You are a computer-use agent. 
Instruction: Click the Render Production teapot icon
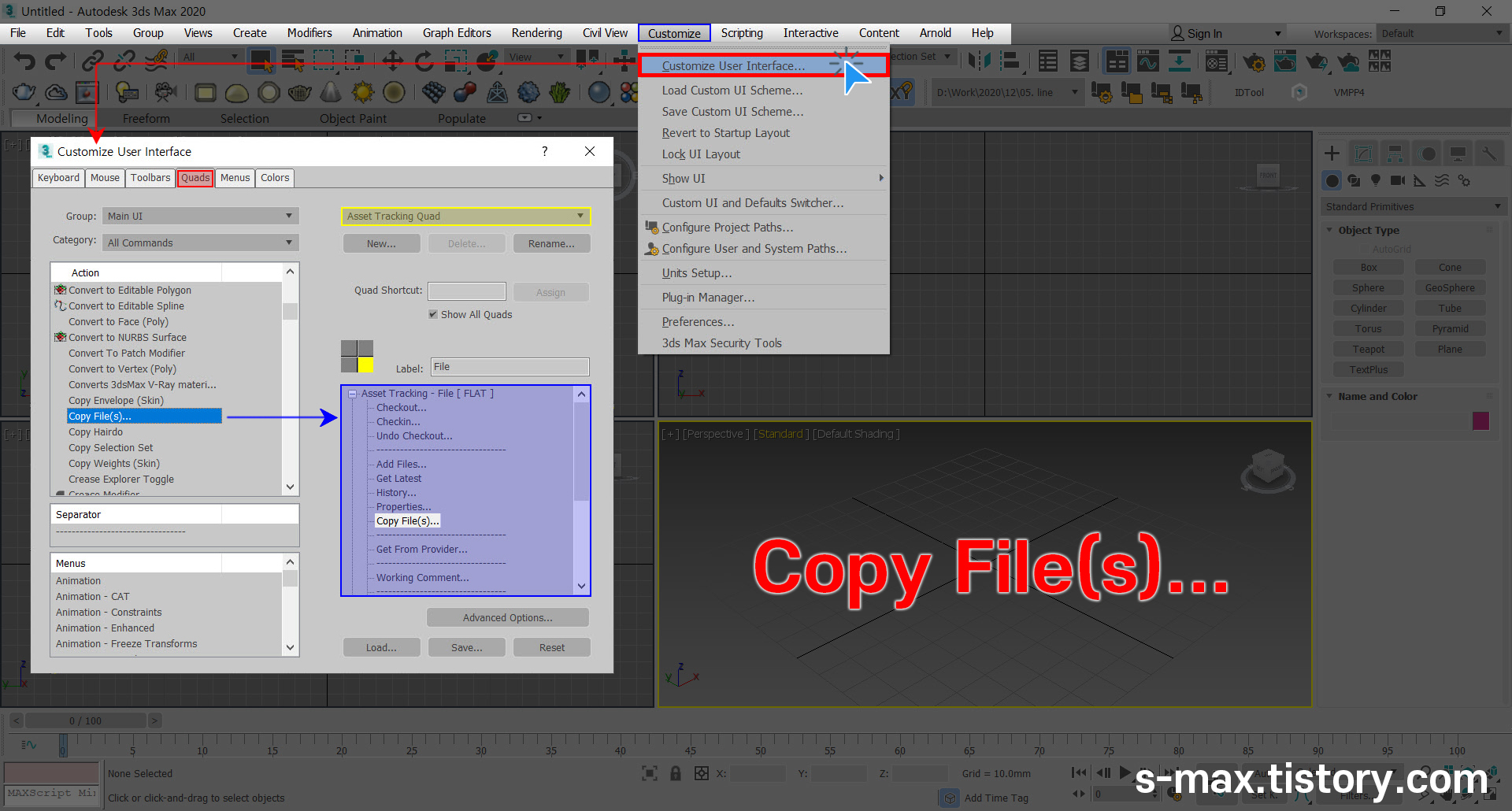tap(1317, 61)
